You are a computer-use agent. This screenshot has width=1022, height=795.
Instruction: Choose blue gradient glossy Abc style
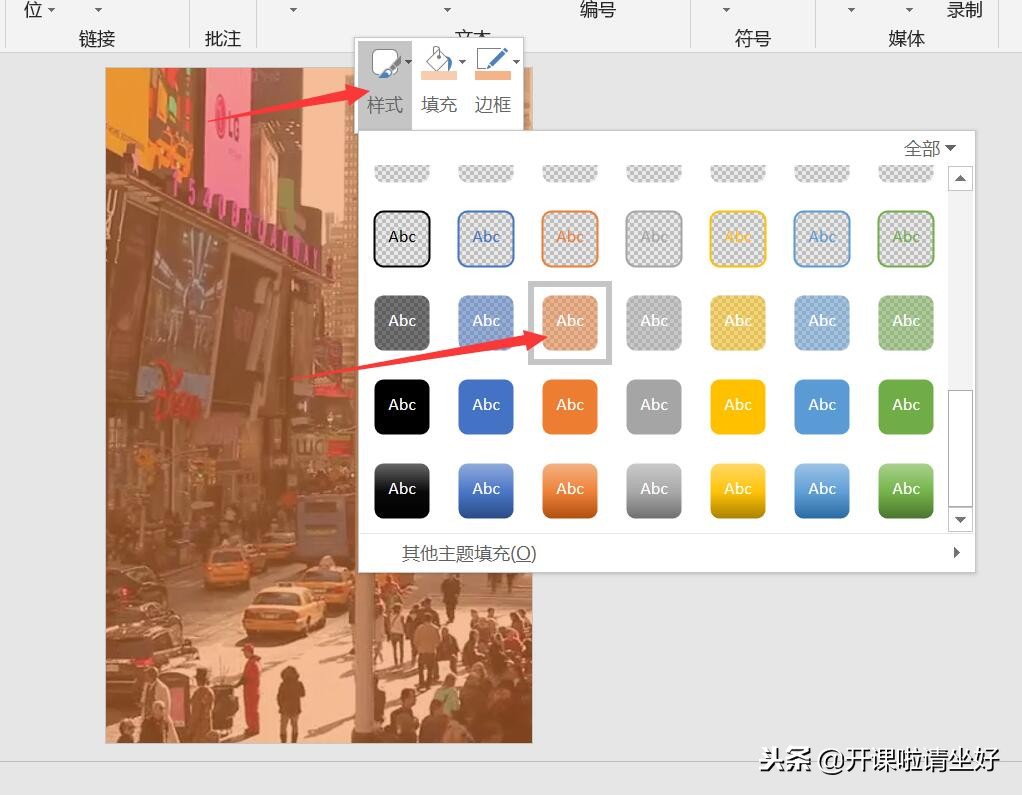pos(486,491)
